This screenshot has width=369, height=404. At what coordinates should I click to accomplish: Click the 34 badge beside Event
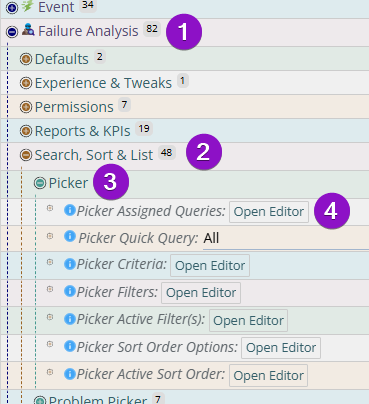tap(88, 6)
